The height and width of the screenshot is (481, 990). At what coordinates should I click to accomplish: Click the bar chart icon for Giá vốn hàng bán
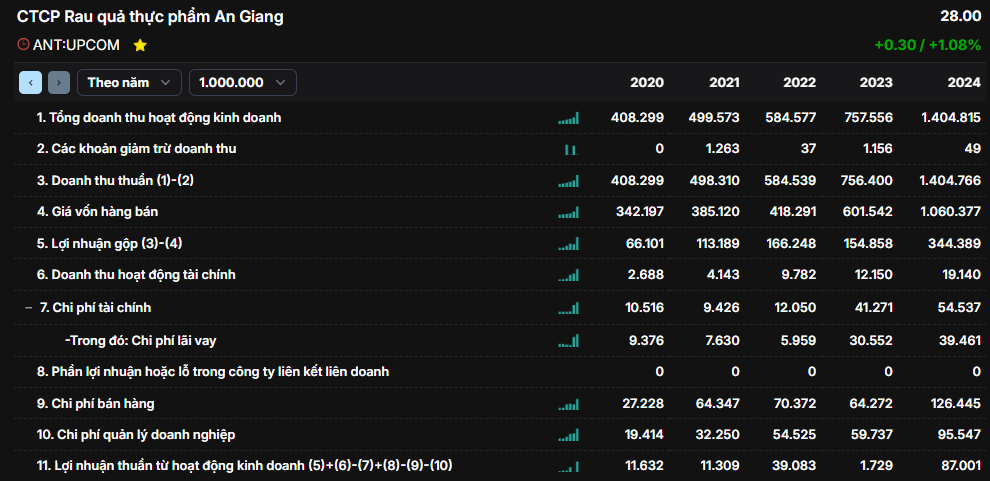pyautogui.click(x=569, y=212)
